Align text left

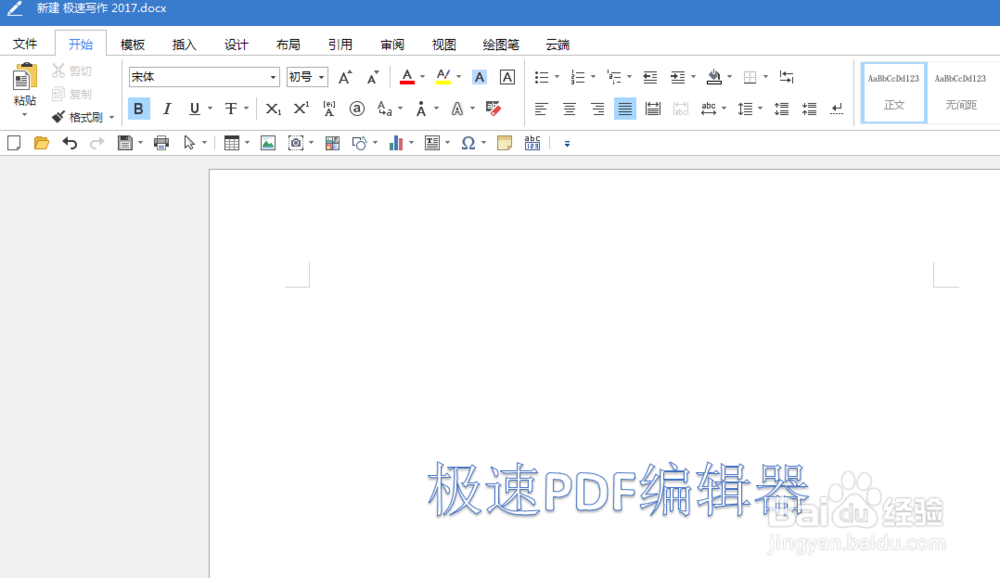(x=541, y=108)
